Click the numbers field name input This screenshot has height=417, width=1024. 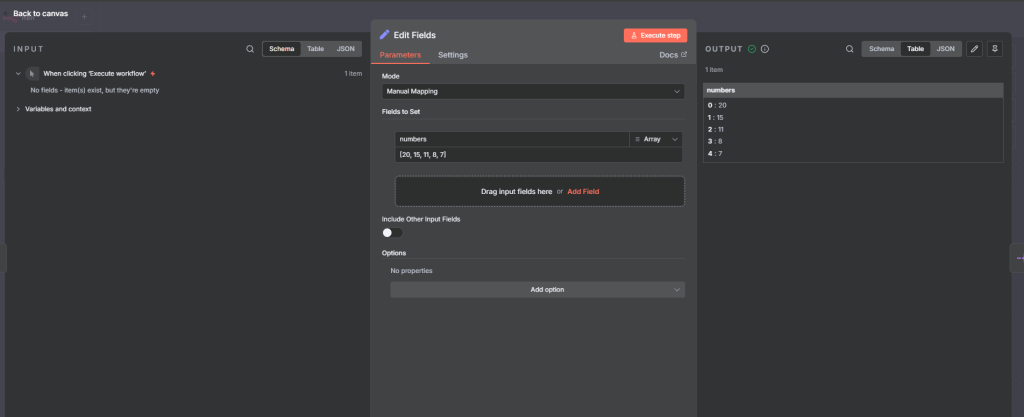[x=510, y=139]
